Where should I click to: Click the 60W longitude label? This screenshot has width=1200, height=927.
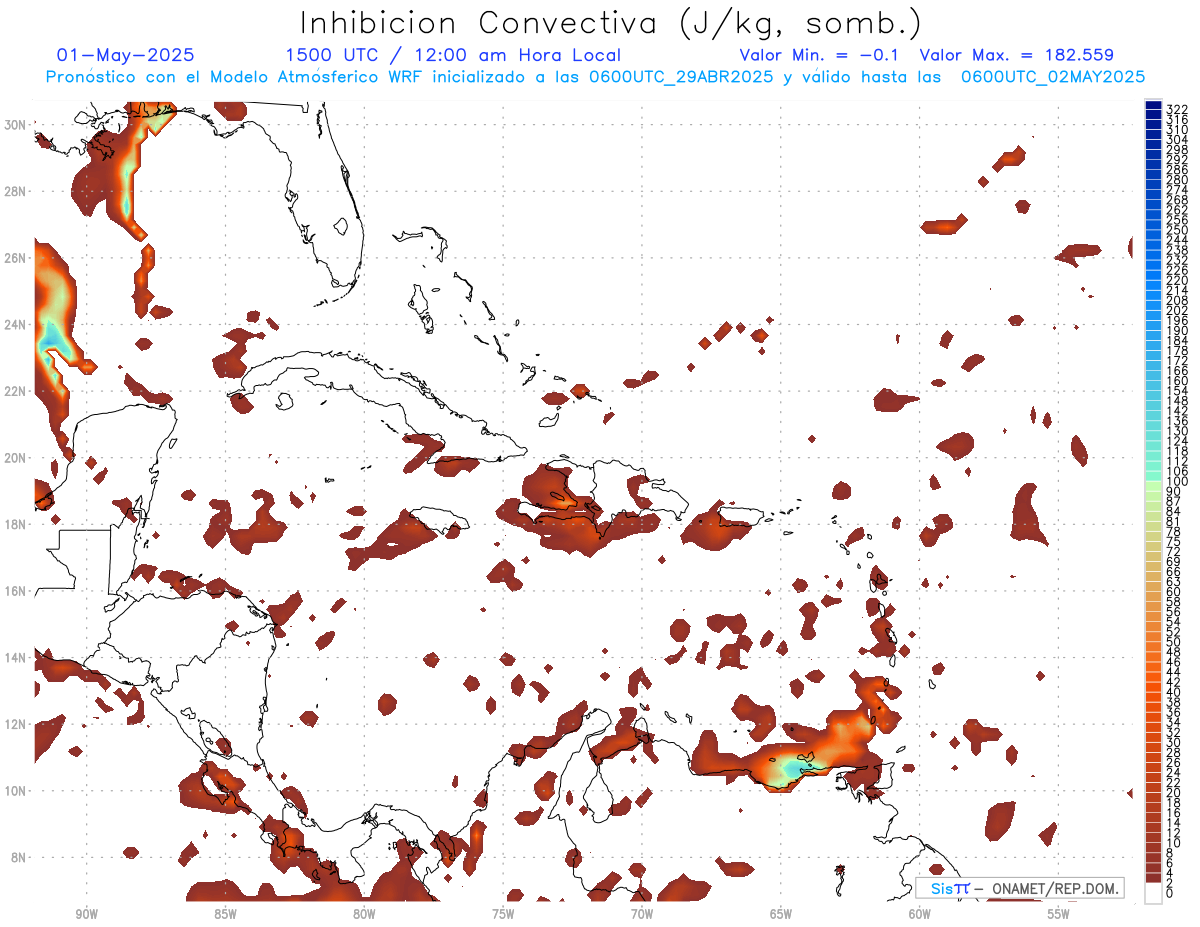tap(920, 912)
